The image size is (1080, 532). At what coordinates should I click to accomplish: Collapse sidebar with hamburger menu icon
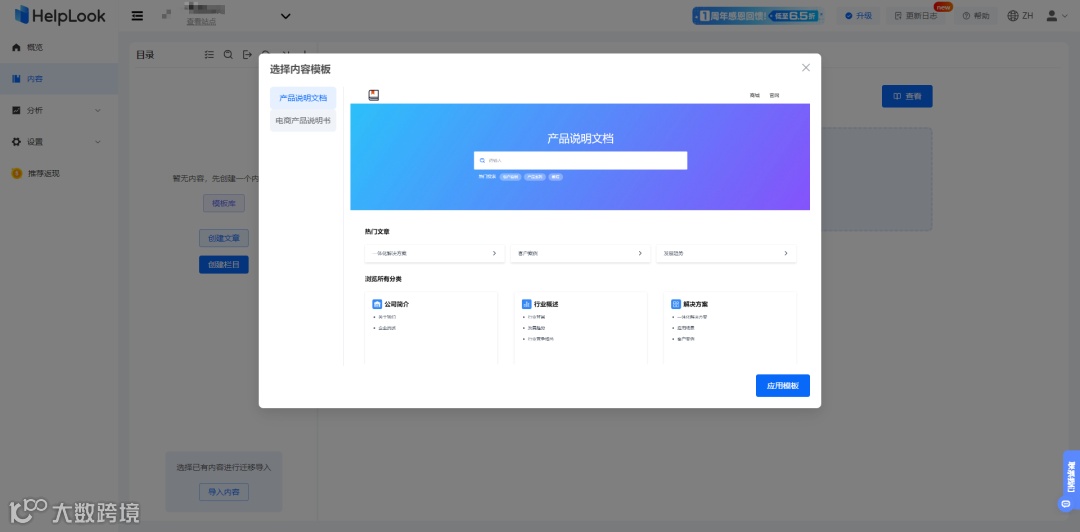pyautogui.click(x=137, y=16)
